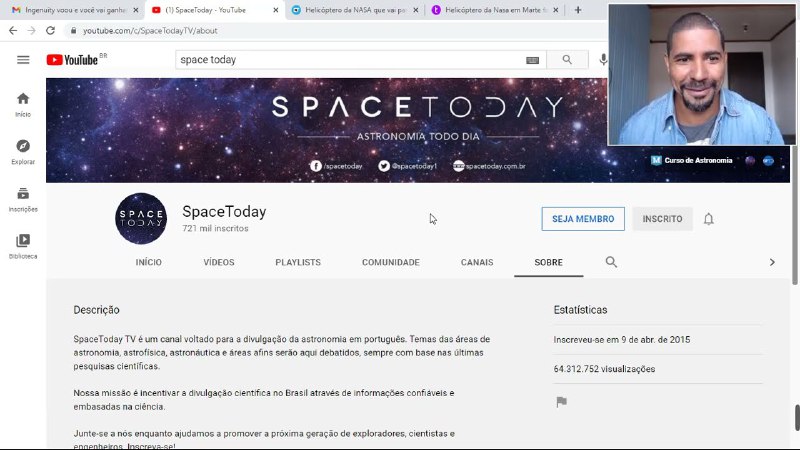This screenshot has width=800, height=450.
Task: Click the 64.312.752 visualizações text
Action: coord(604,369)
